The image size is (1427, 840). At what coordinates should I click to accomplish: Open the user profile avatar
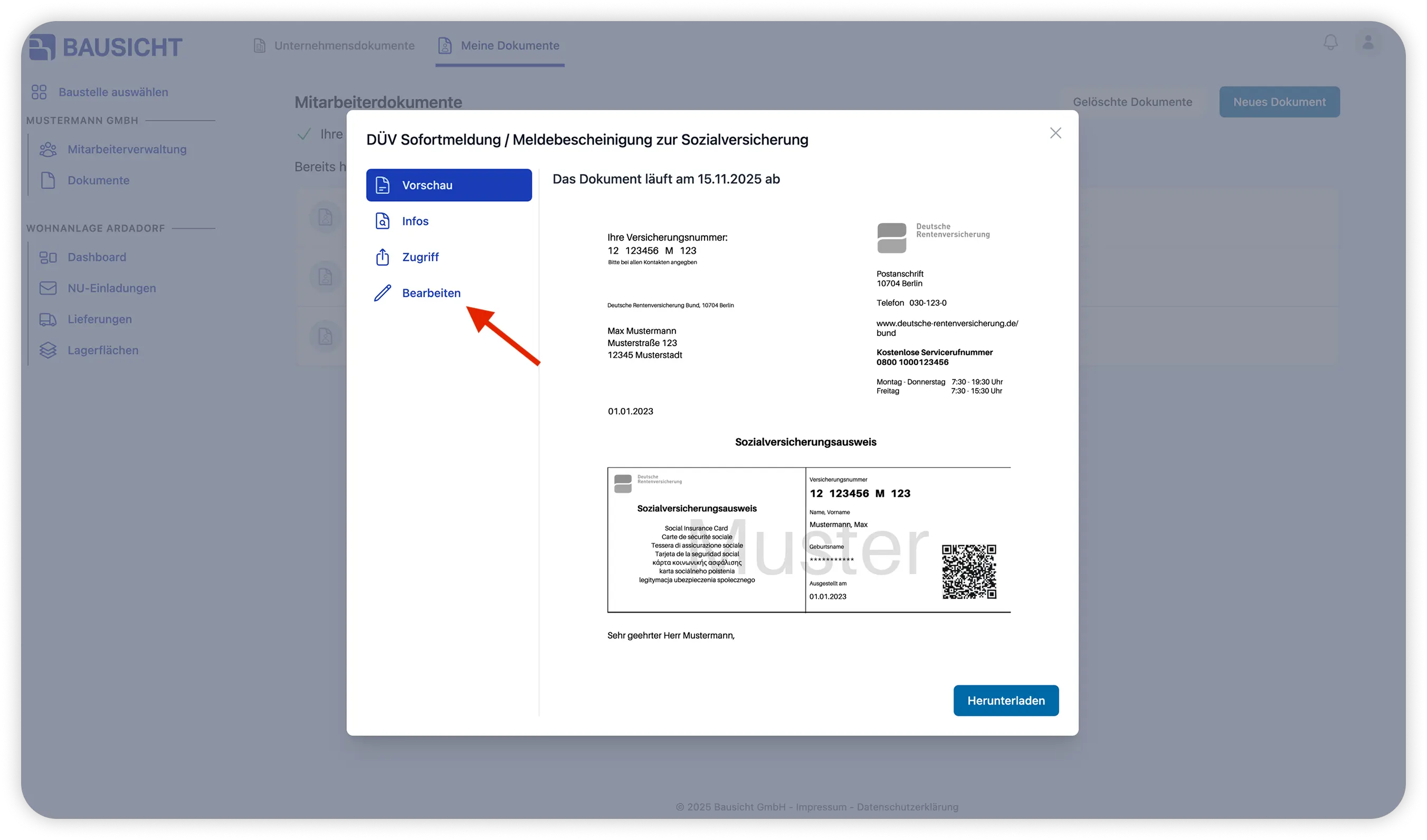(x=1368, y=42)
